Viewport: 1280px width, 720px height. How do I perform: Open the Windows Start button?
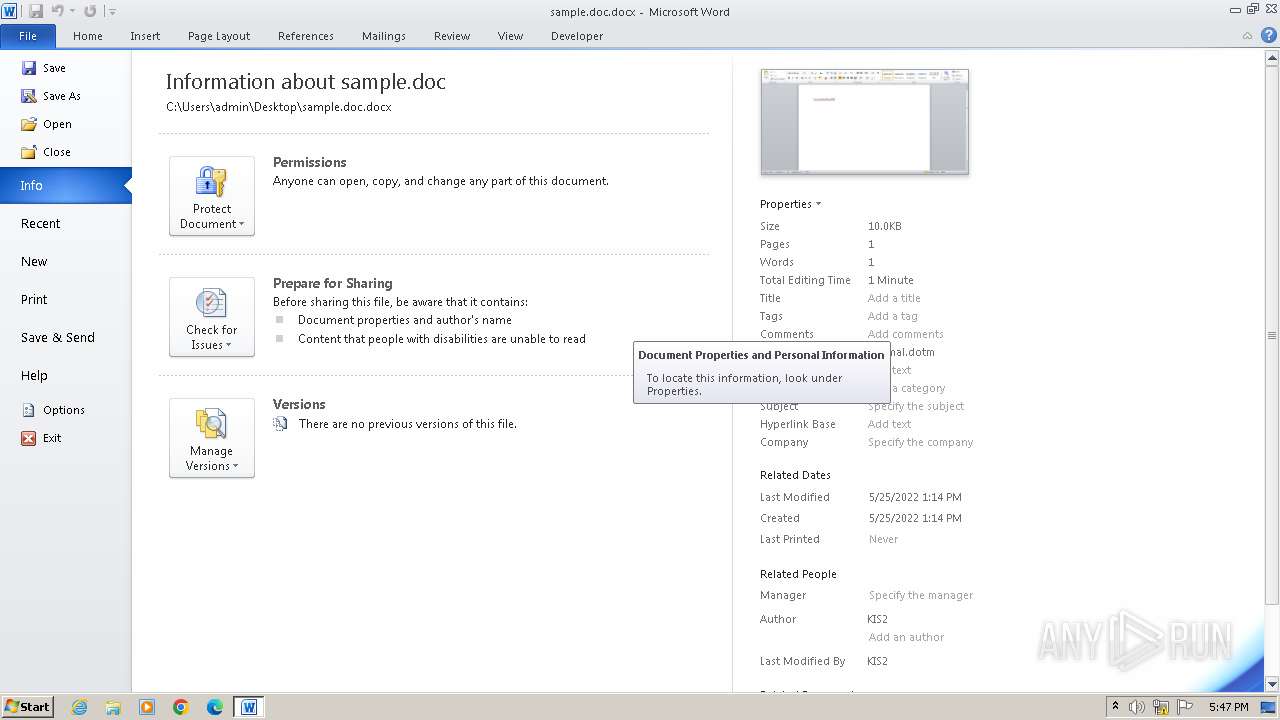click(28, 707)
